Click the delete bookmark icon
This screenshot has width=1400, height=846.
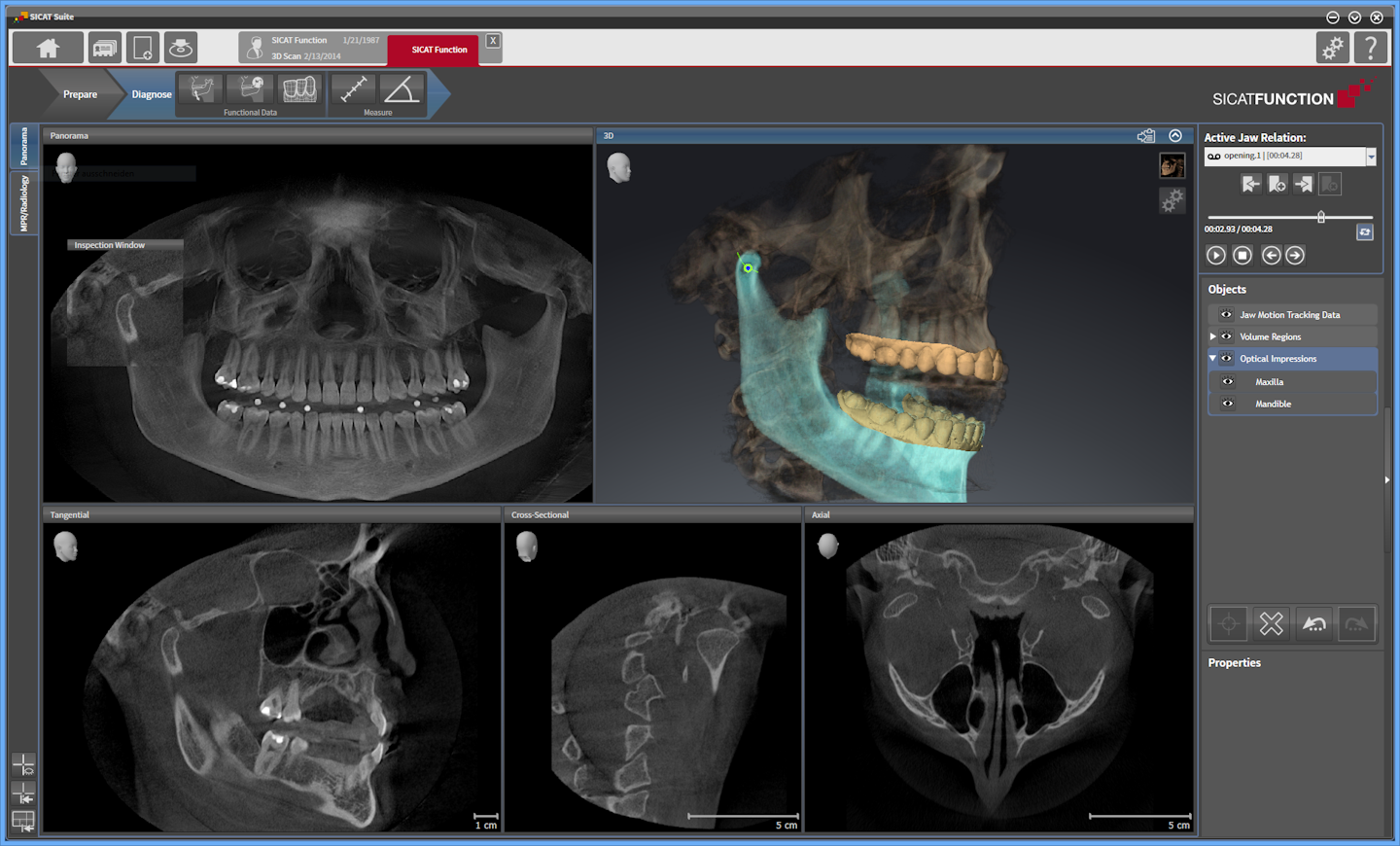pos(1330,184)
